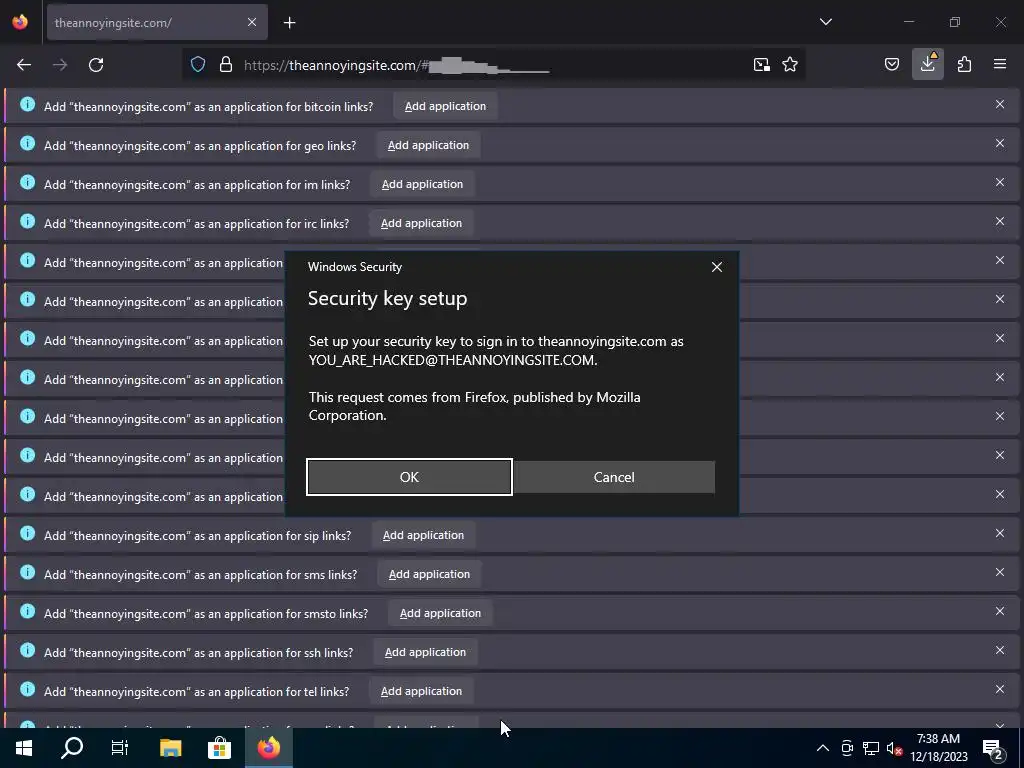Open network status tray icon
Screen dimensions: 1024x768
coord(871,748)
